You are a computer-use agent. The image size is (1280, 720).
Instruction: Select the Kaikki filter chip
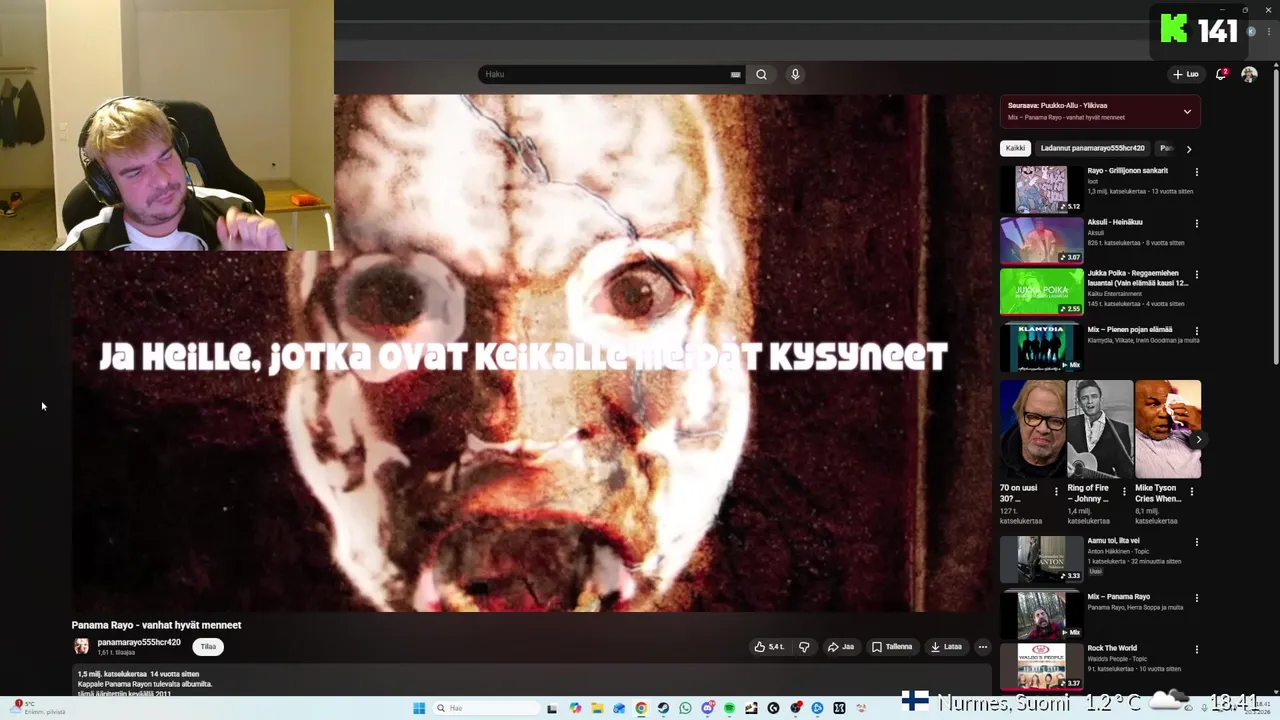coord(1015,148)
